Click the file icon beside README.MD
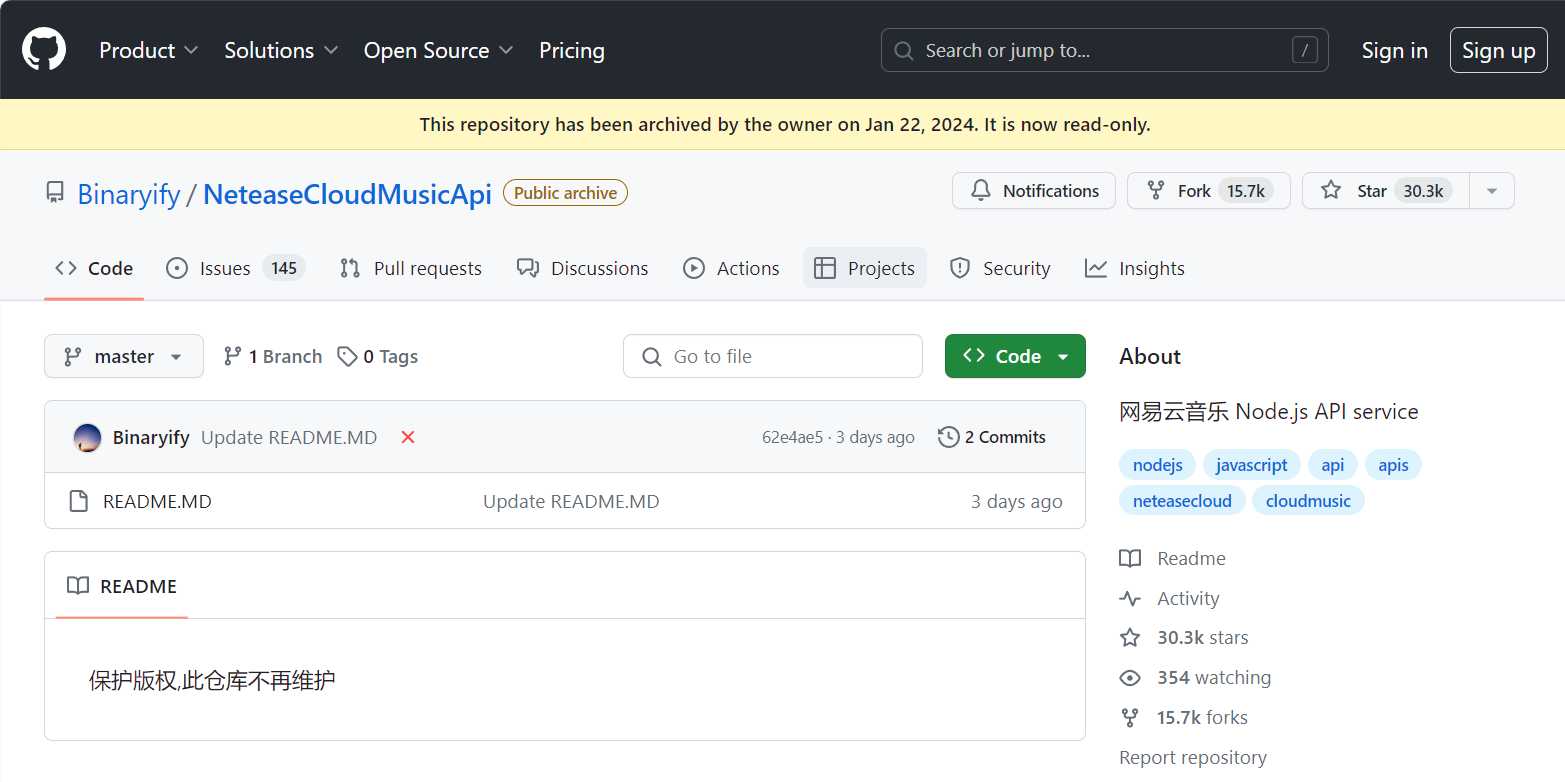This screenshot has height=782, width=1565. point(78,501)
